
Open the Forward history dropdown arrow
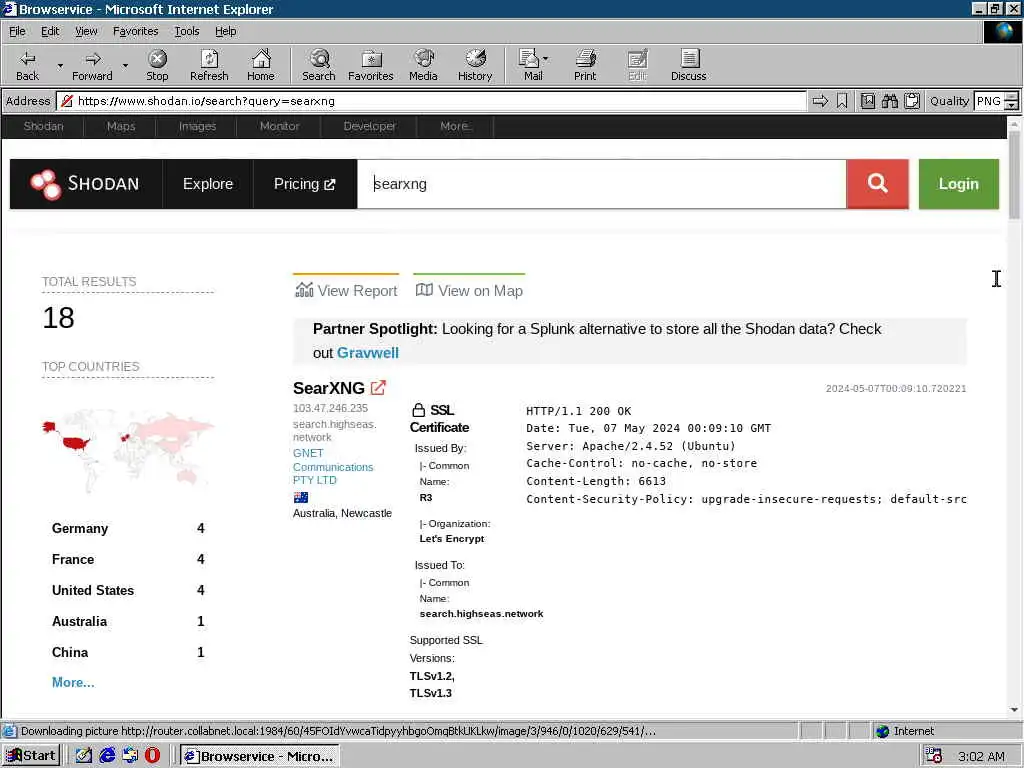[125, 65]
